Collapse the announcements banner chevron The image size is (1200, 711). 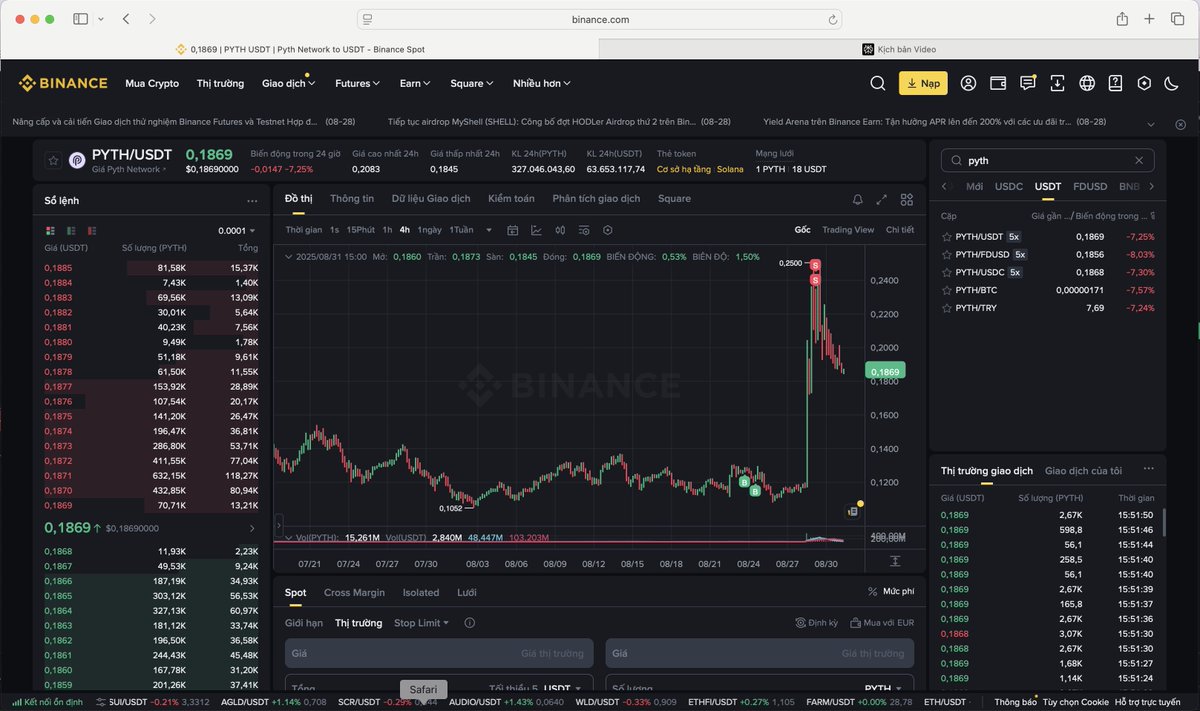1151,124
